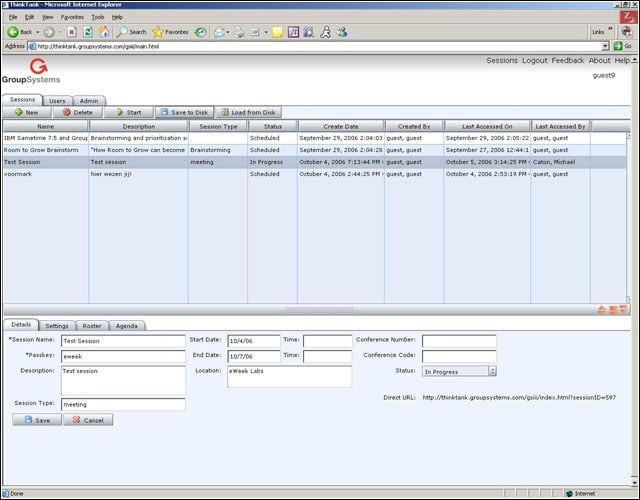The width and height of the screenshot is (640, 500).
Task: Open the Mail icon dropdown arrow
Action: [x=228, y=32]
